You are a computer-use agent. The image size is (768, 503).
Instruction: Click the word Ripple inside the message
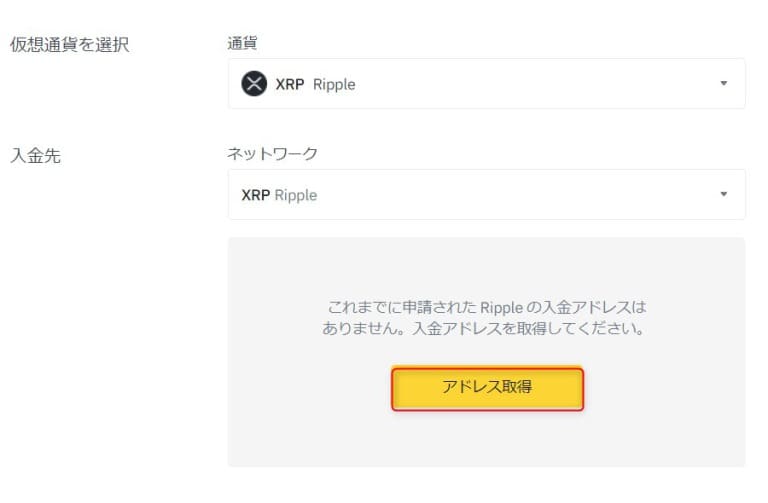502,308
